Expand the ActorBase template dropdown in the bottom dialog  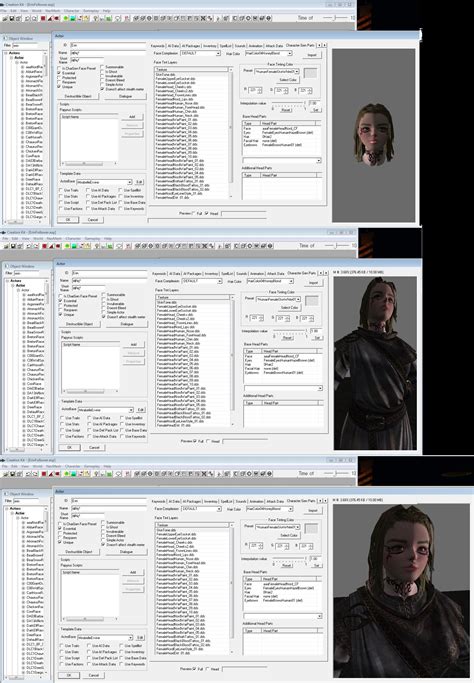tap(105, 637)
